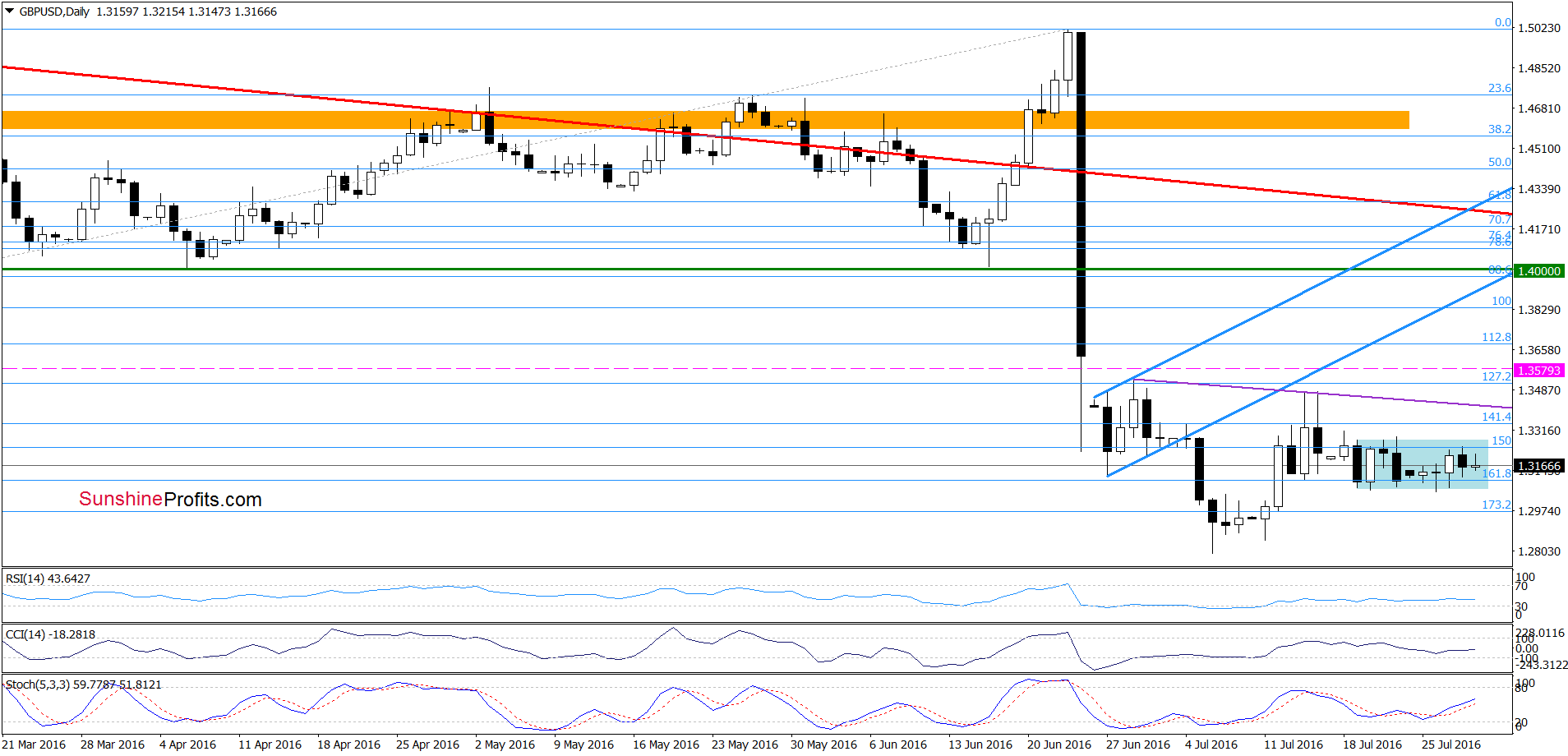Viewport: 1568px width, 756px height.
Task: Click the 20 Jun 2016 date label
Action: (1059, 744)
